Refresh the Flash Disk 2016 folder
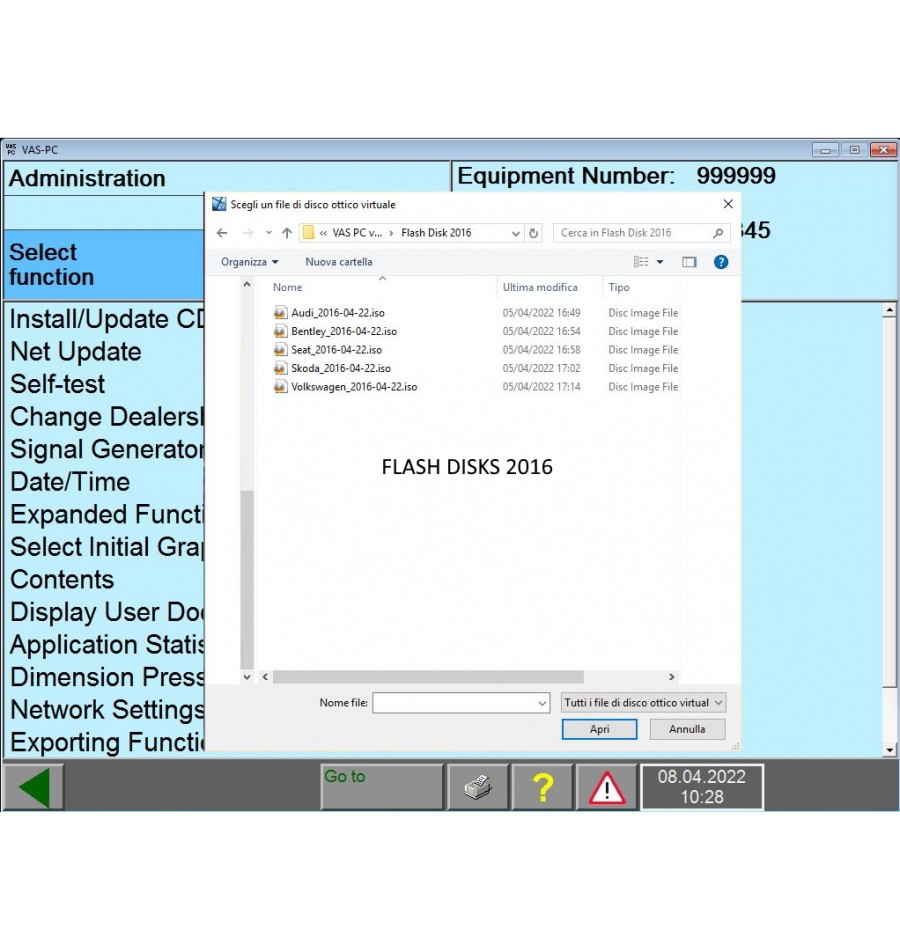 point(533,233)
